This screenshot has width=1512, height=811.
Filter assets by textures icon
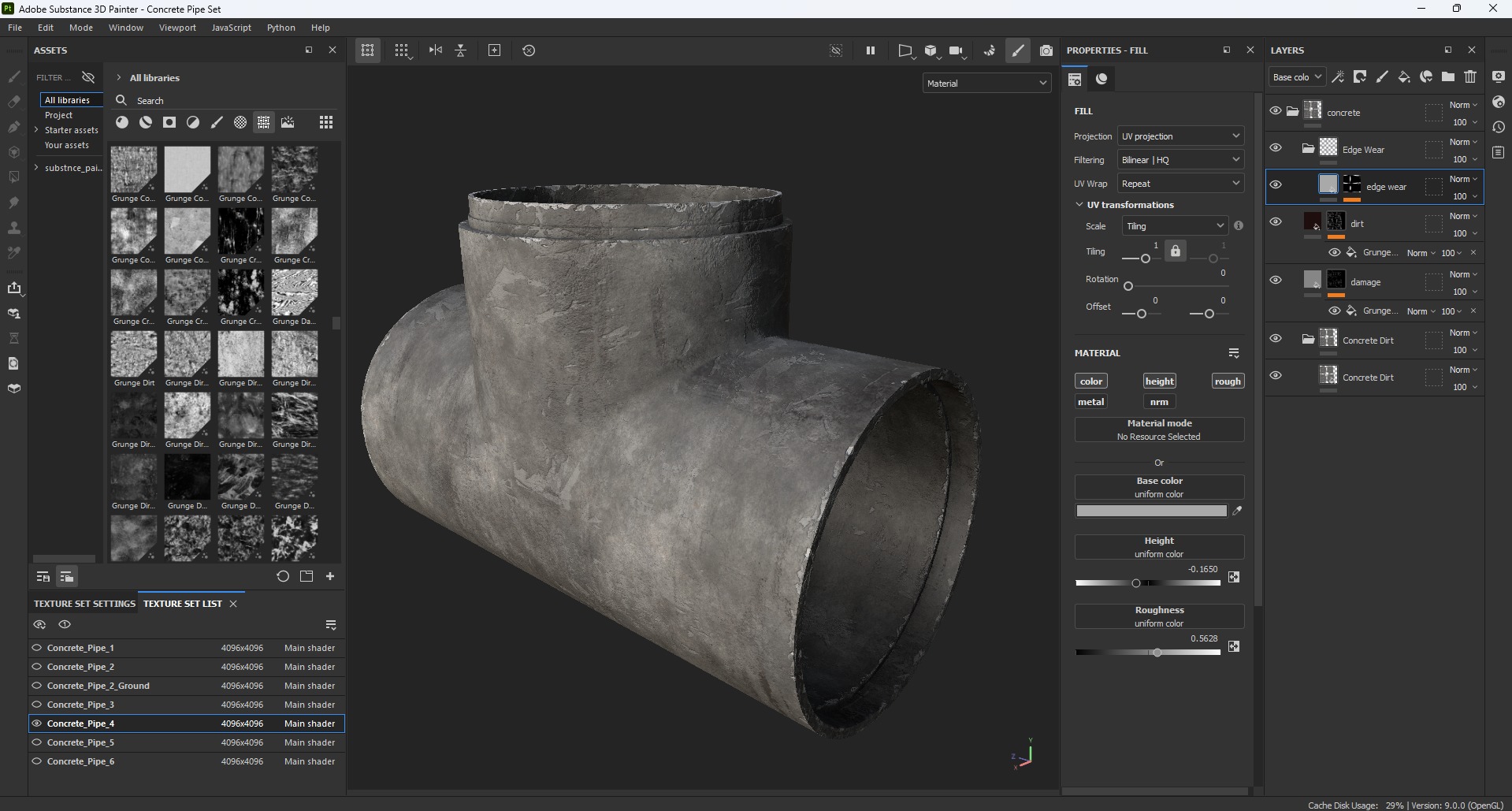click(x=264, y=122)
